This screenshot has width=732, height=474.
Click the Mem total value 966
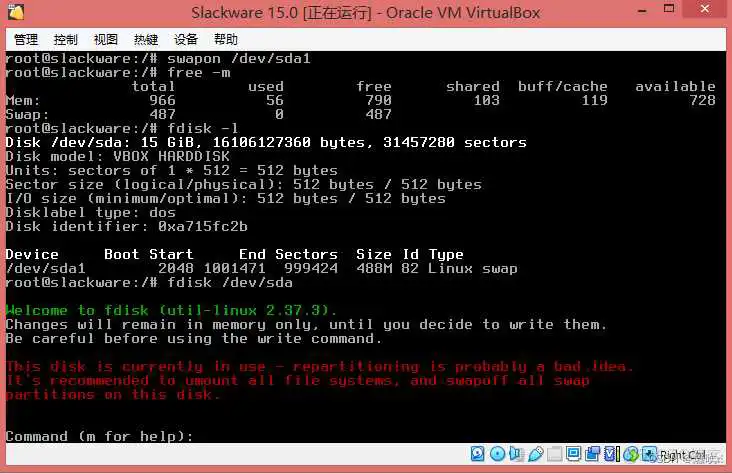click(x=162, y=100)
